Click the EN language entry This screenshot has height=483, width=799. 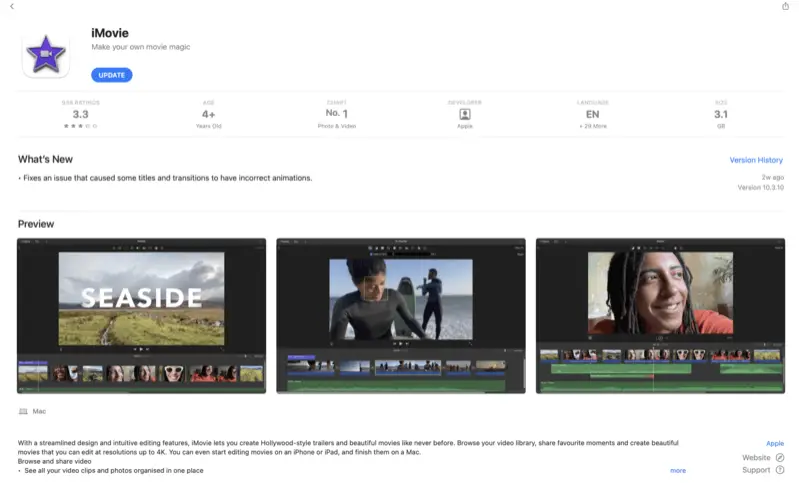[593, 115]
